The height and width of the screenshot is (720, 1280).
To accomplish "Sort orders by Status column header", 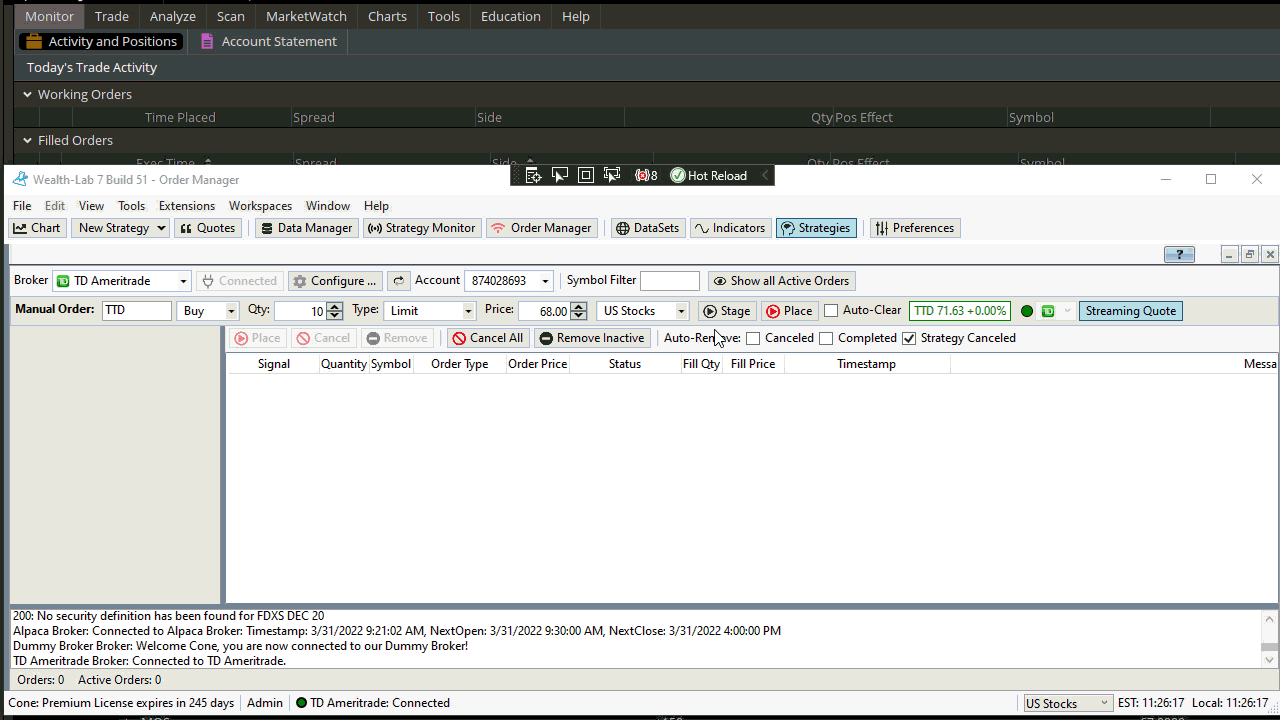I will [x=625, y=364].
